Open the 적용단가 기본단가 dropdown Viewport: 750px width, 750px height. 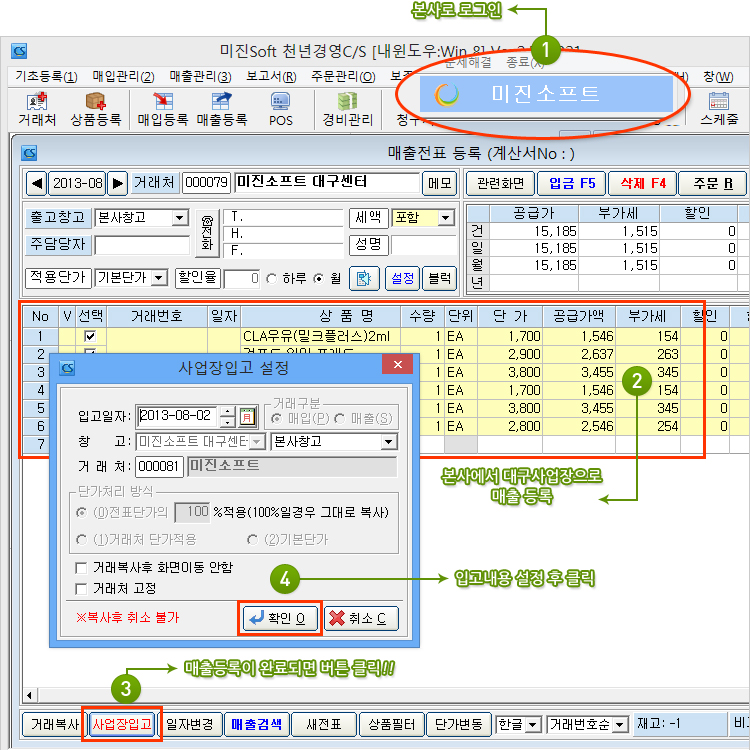tap(159, 277)
